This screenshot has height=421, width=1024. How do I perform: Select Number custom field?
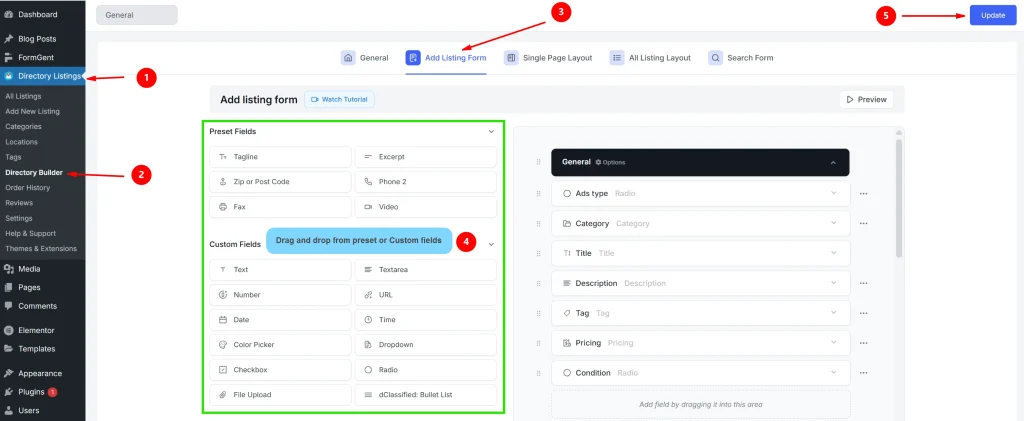tap(280, 294)
